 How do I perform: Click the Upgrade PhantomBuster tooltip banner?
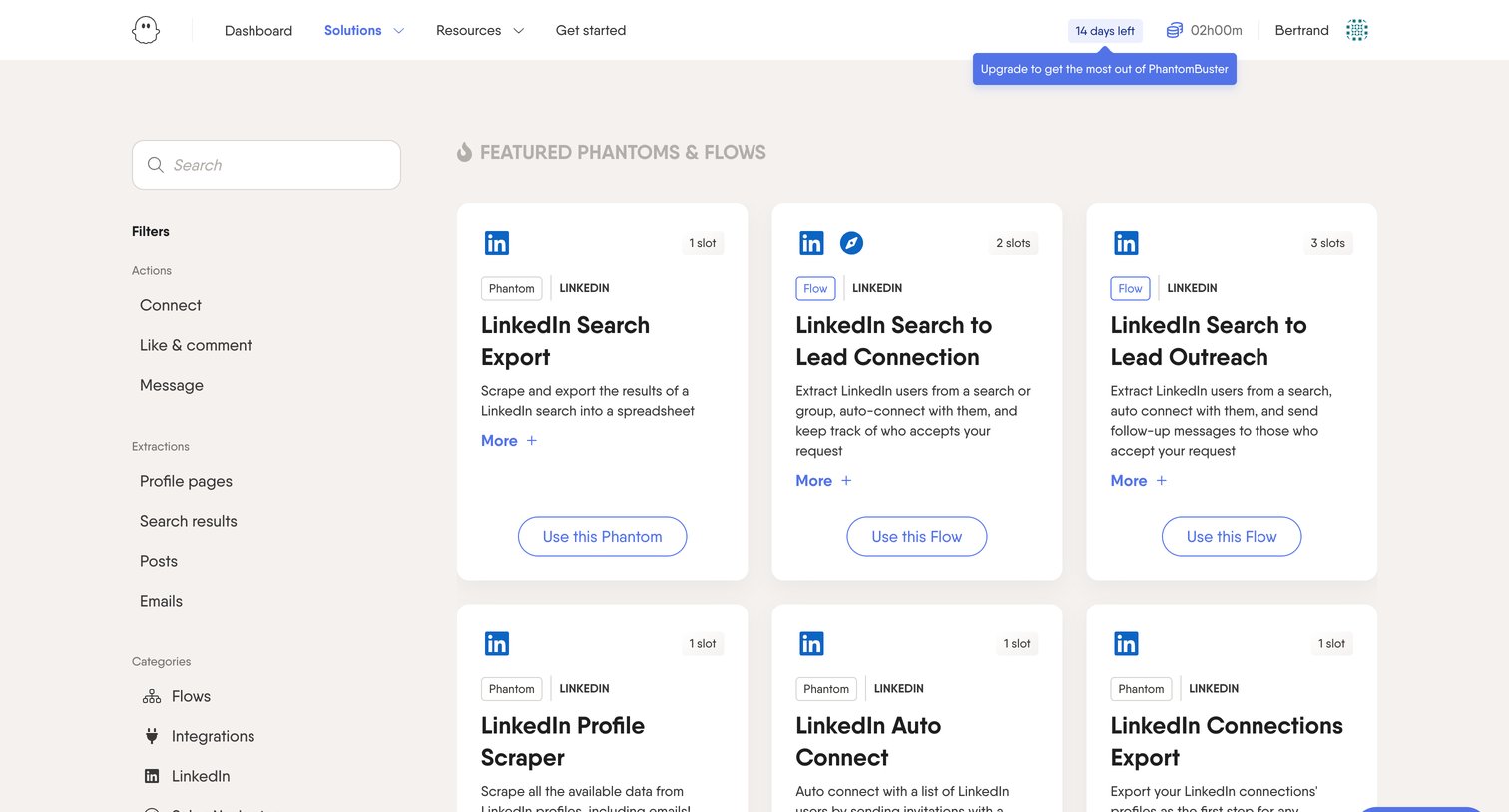coord(1105,69)
